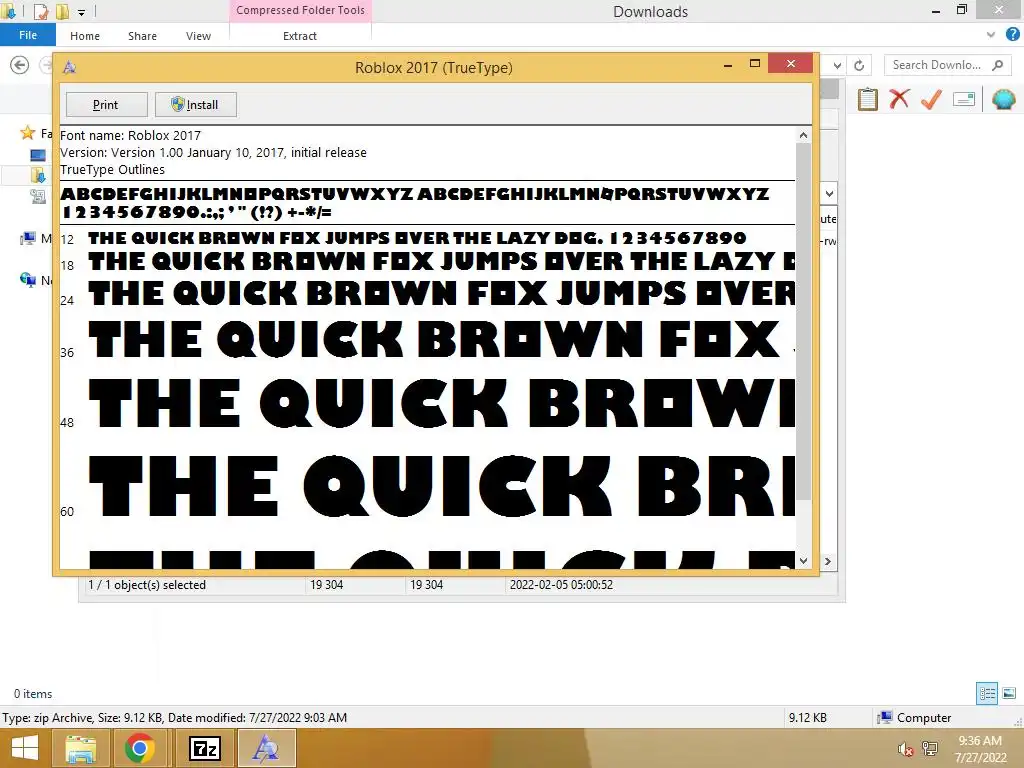The height and width of the screenshot is (768, 1024).
Task: Click the orange checkmark icon
Action: click(x=931, y=99)
